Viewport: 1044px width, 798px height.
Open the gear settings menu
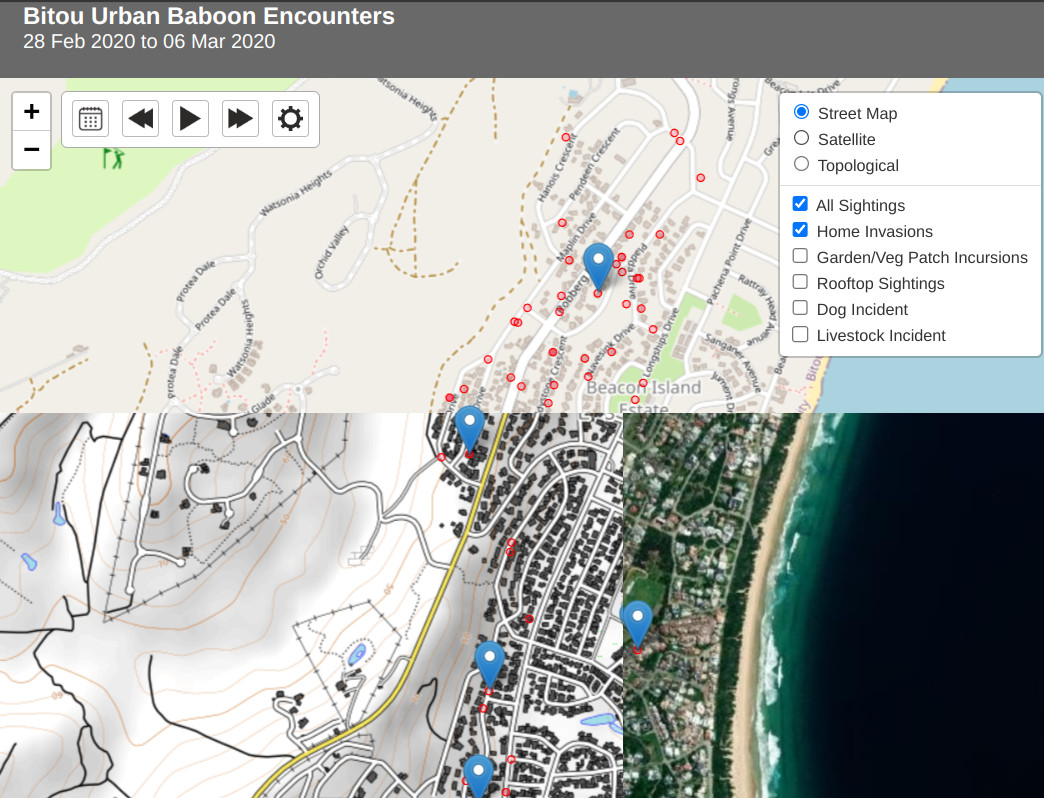290,119
